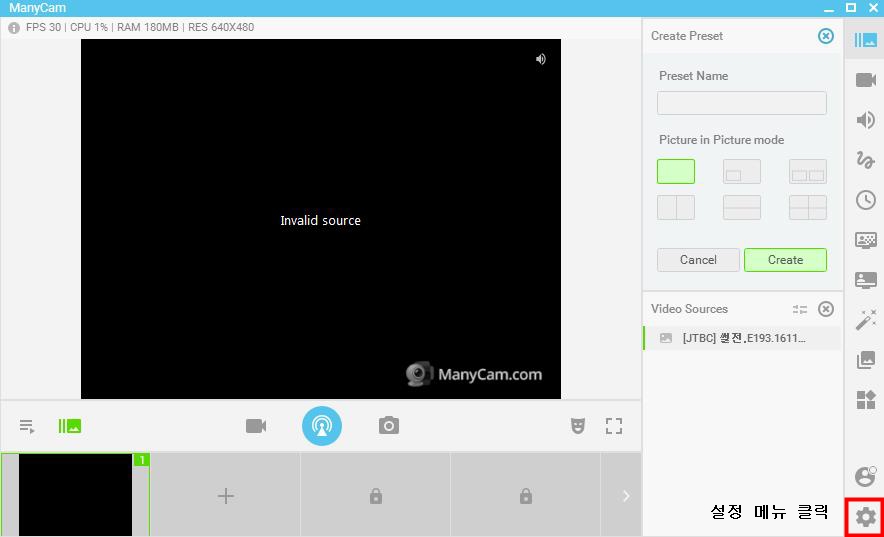Enter fullscreen preview mode
The image size is (884, 537).
[614, 426]
